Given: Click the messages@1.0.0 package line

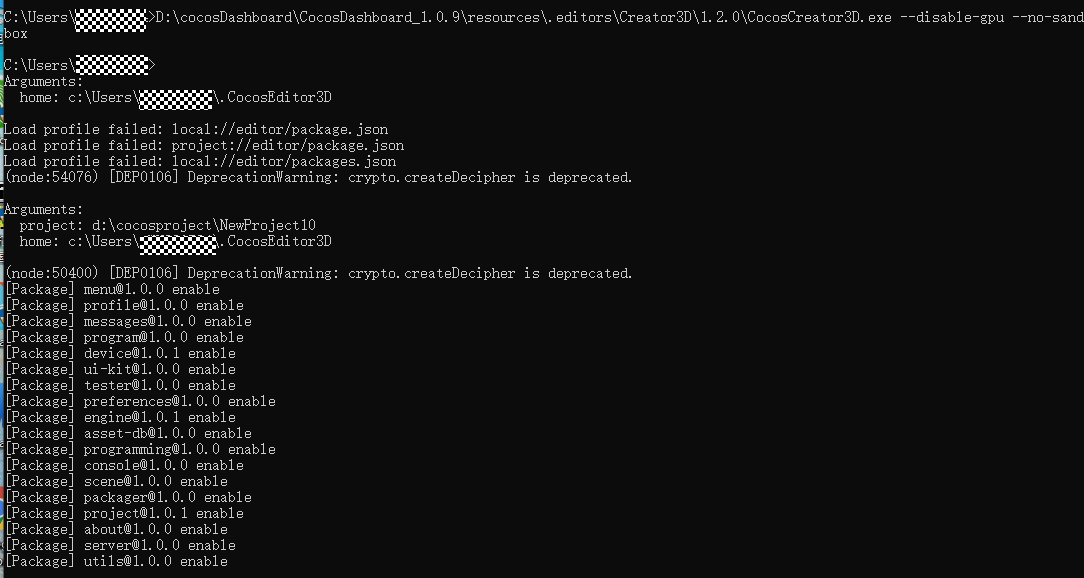Looking at the screenshot, I should tap(128, 321).
